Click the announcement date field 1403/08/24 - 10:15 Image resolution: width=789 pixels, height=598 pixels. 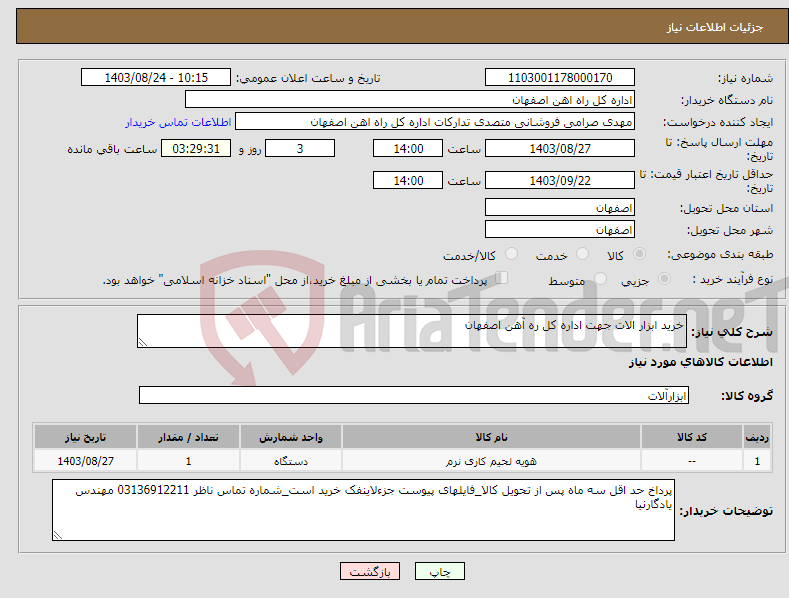[x=156, y=78]
